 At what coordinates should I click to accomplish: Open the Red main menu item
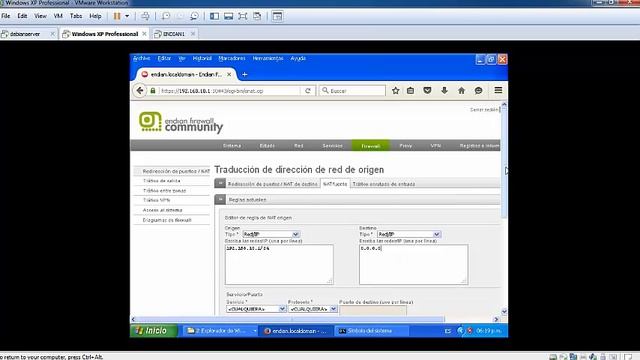pos(299,146)
